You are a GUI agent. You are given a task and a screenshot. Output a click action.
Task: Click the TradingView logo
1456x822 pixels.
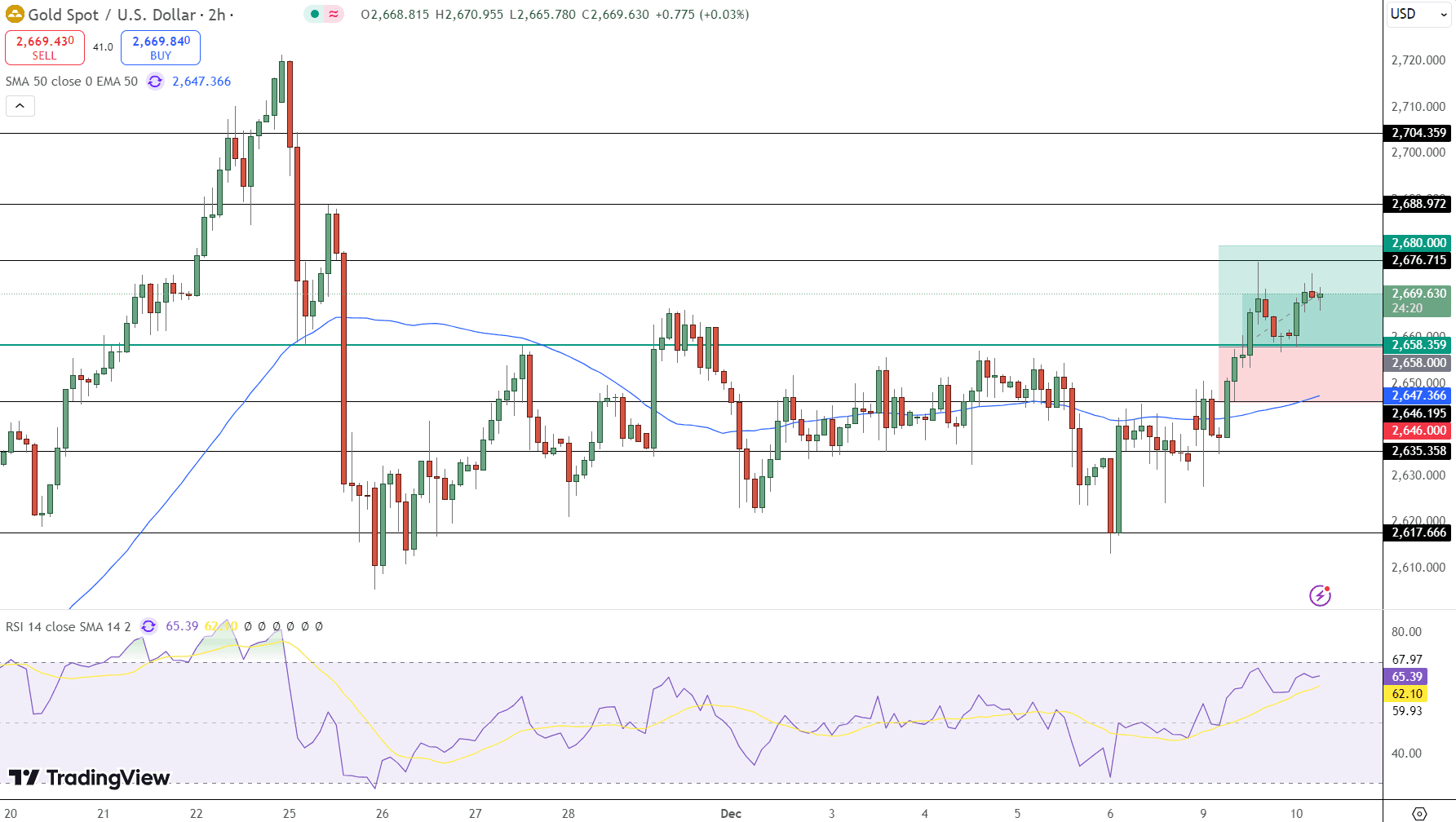[89, 777]
